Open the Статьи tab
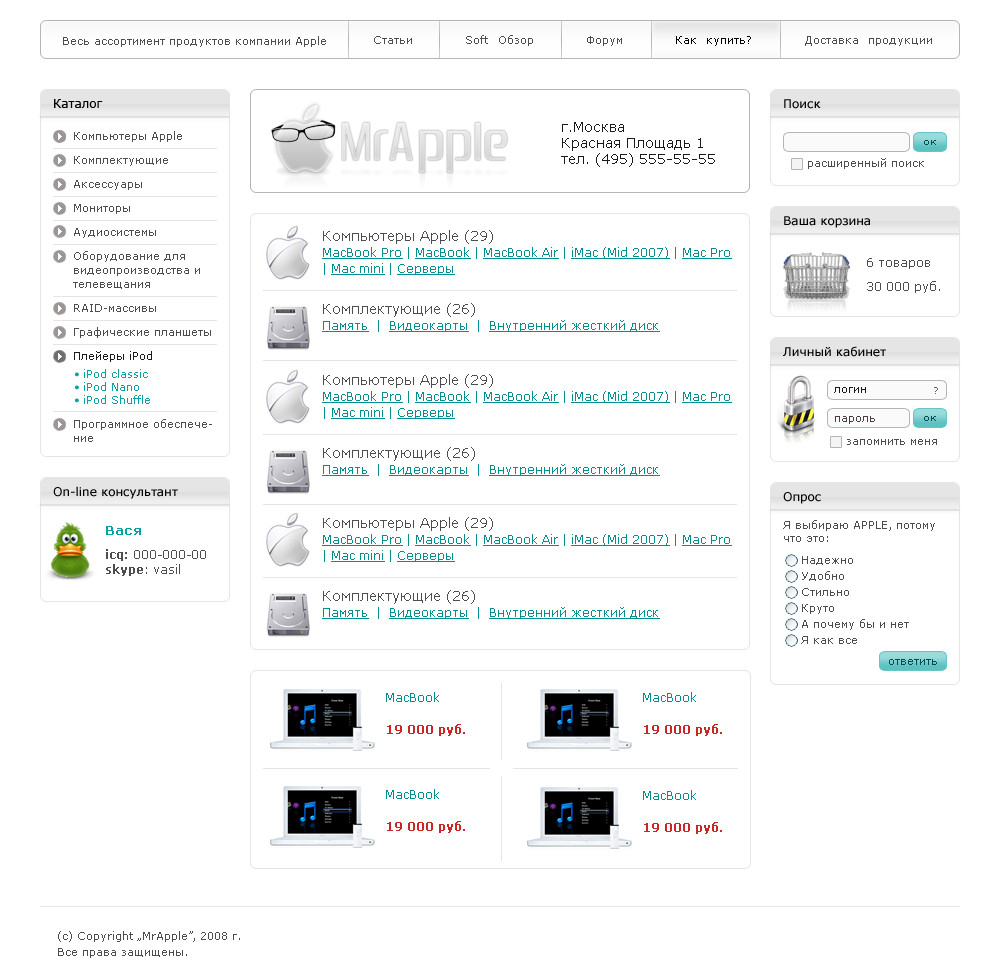Viewport: 1000px width, 980px height. (393, 40)
